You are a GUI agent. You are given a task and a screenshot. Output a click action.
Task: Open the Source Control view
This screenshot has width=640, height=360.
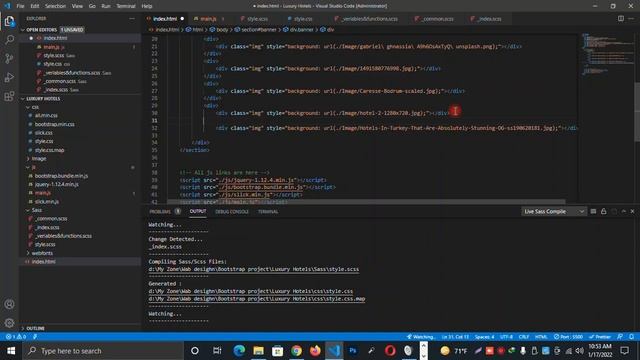[x=9, y=58]
